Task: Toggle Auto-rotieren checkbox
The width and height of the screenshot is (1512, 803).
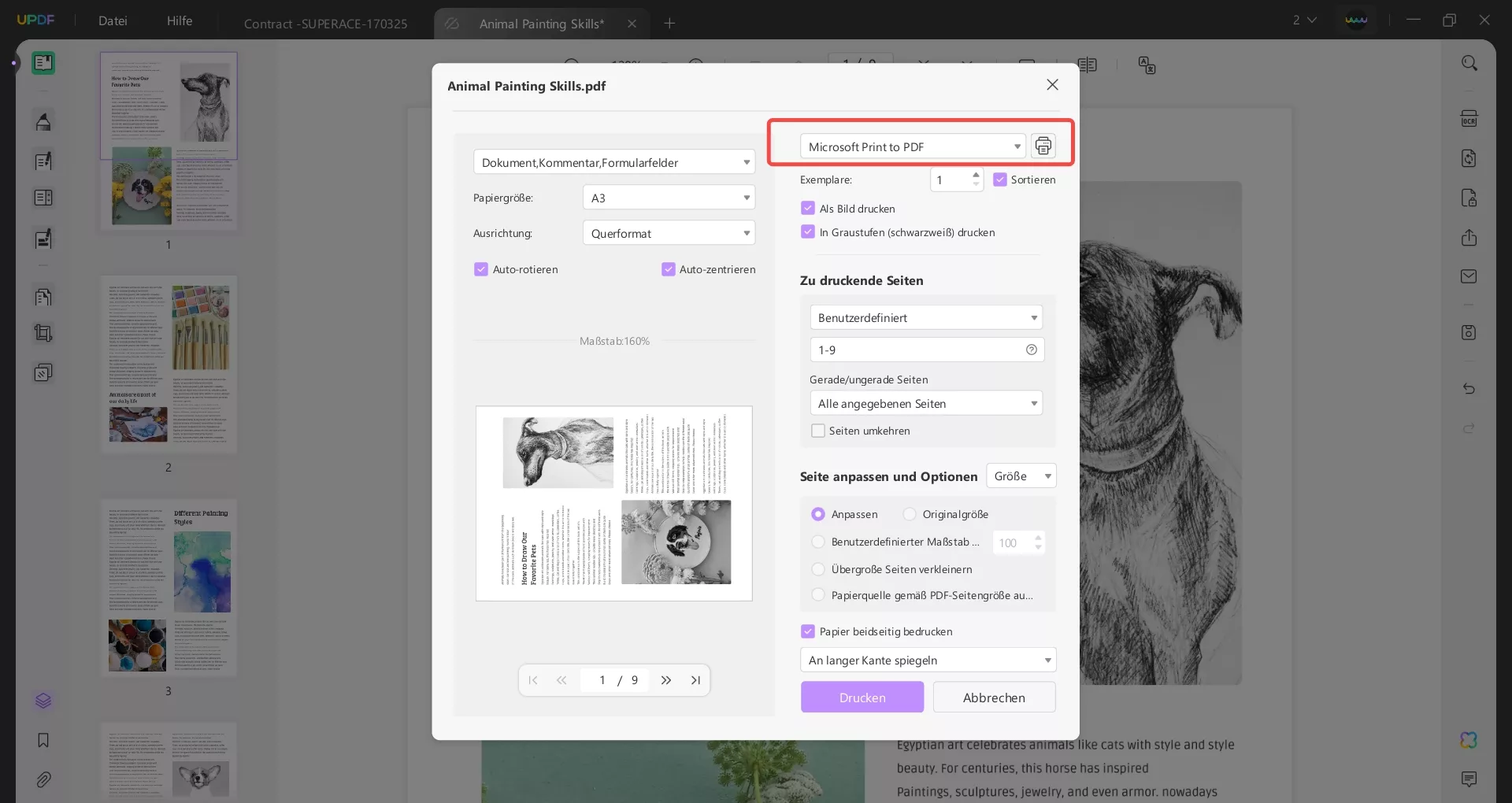Action: coord(481,269)
